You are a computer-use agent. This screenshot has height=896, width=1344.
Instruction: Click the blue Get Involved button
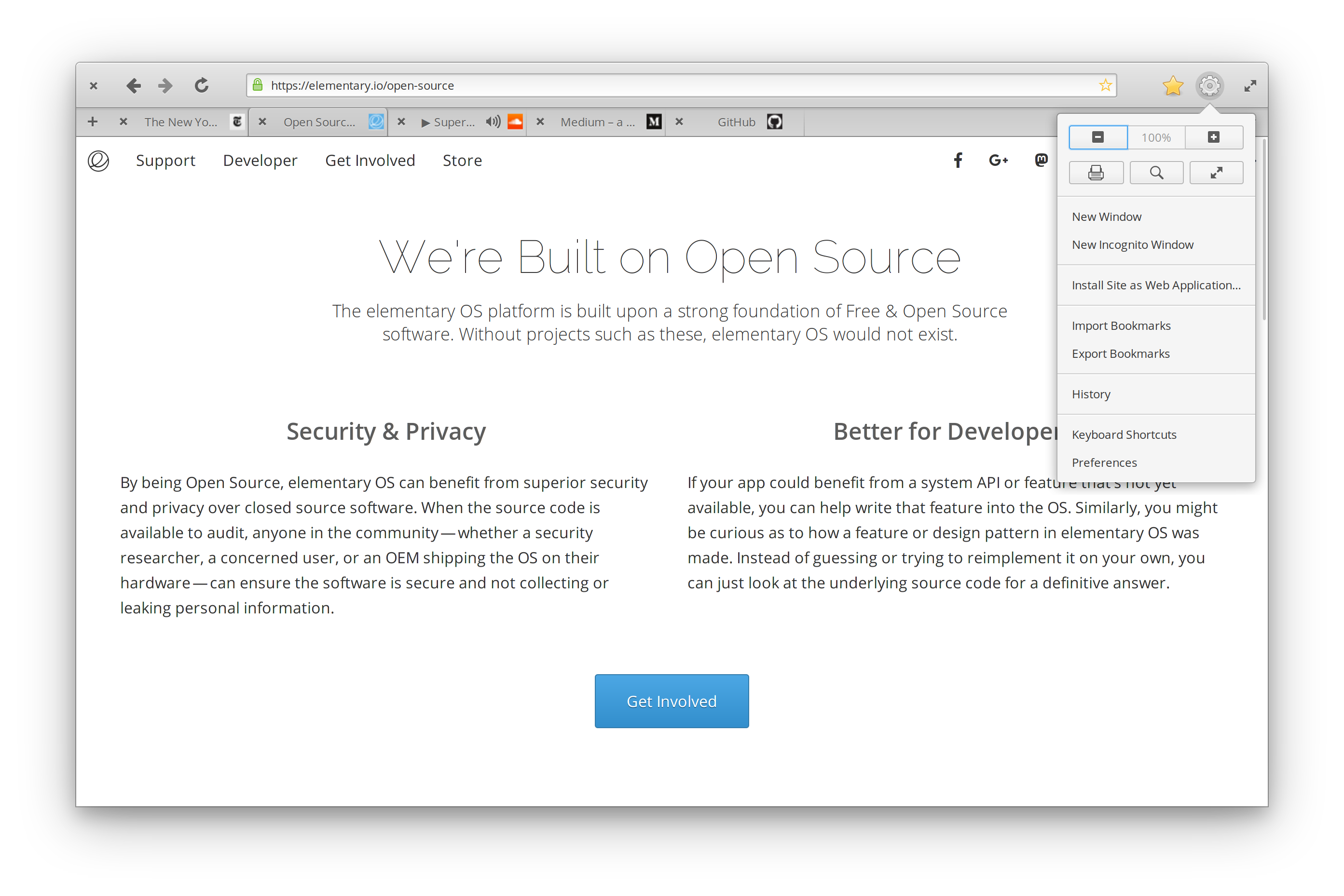672,701
